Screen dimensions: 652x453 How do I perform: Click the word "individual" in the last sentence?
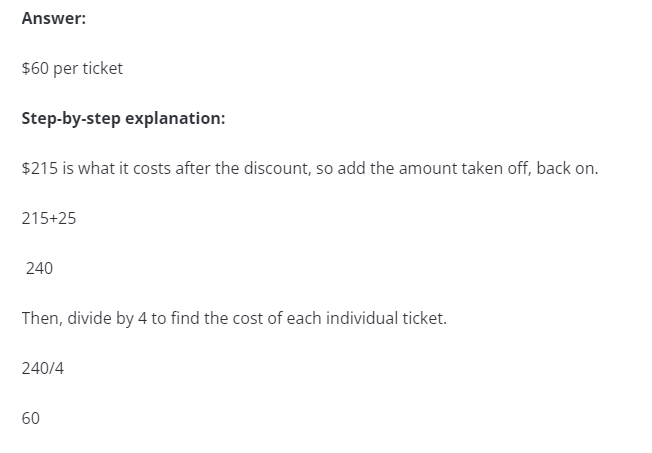(362, 319)
